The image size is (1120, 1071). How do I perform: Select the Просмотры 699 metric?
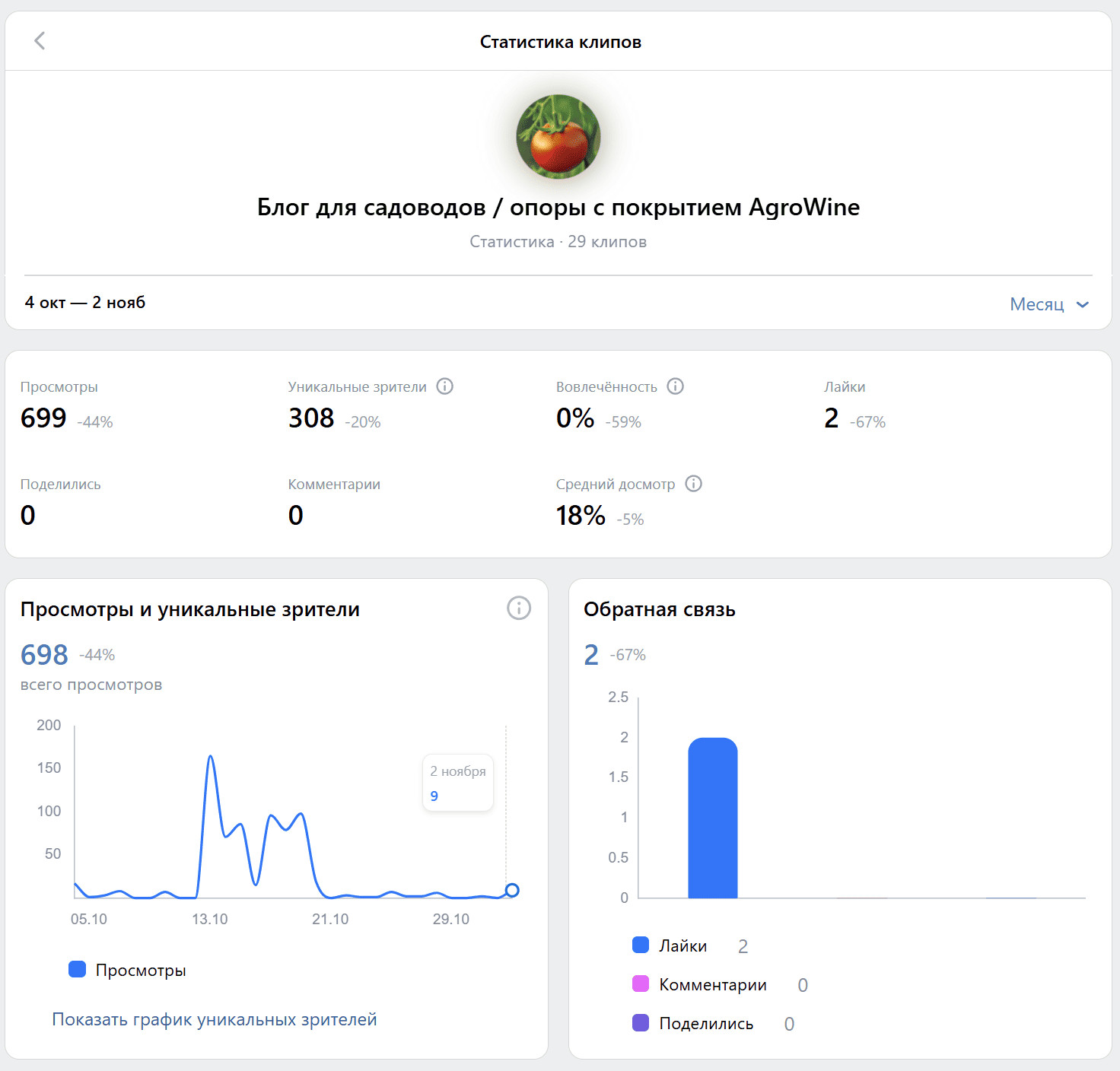point(44,418)
